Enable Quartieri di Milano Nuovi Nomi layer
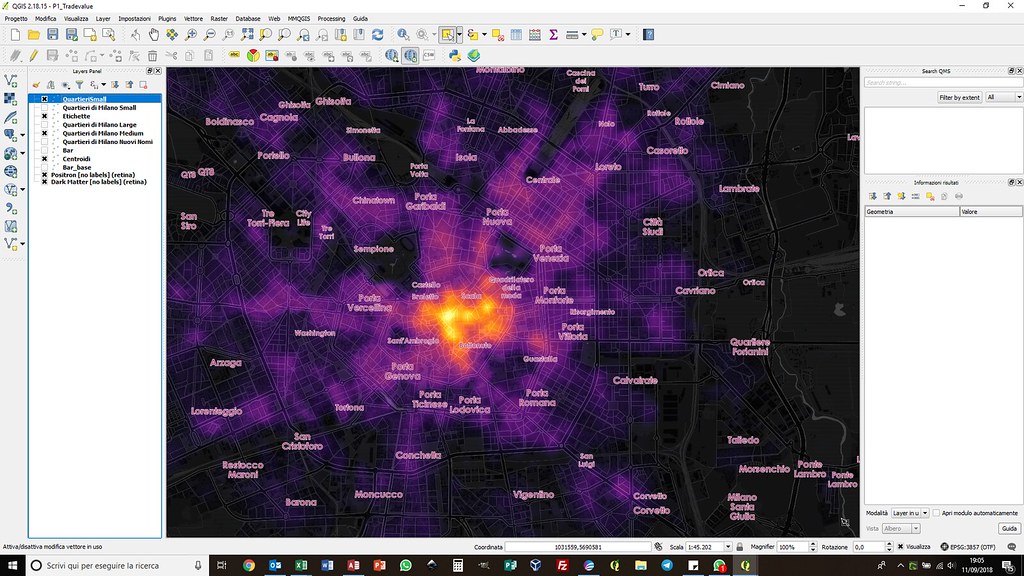 (x=44, y=142)
